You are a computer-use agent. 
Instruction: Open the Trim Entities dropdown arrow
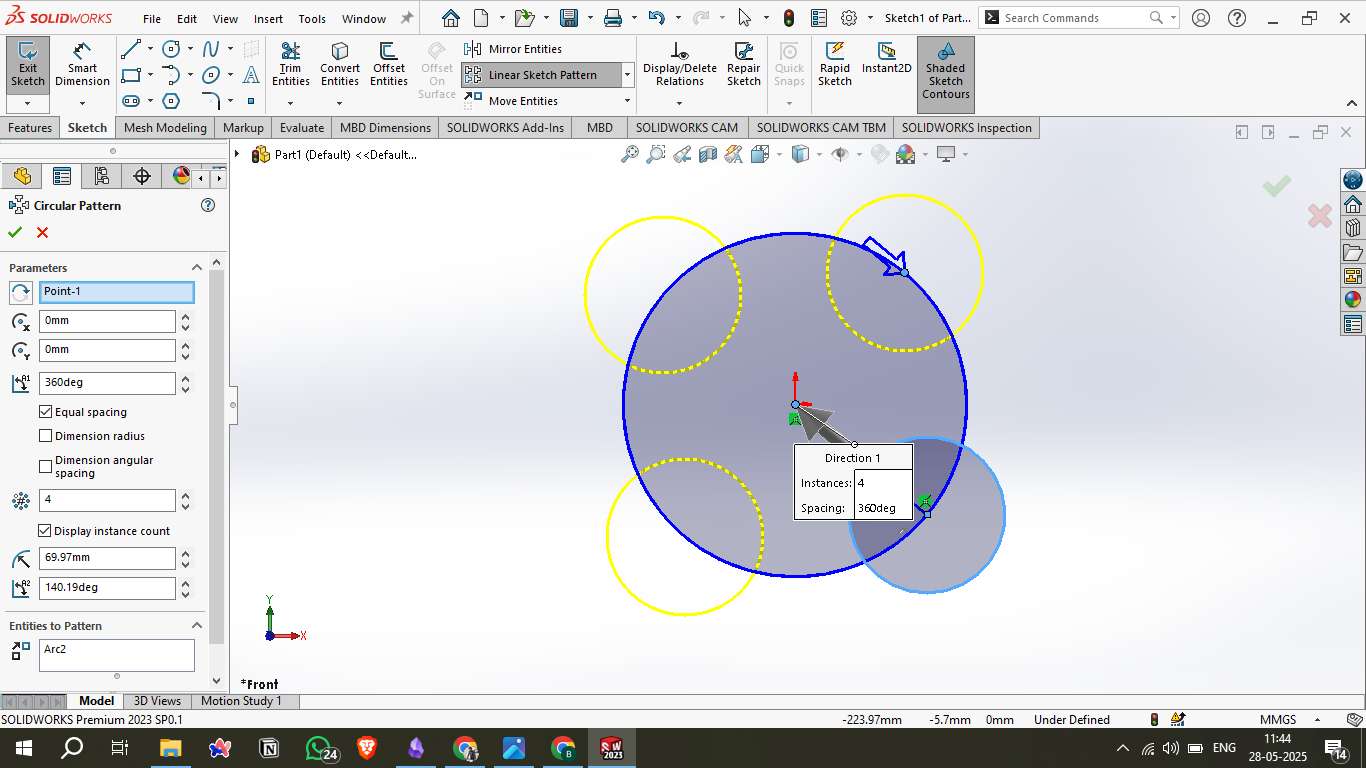[x=290, y=103]
